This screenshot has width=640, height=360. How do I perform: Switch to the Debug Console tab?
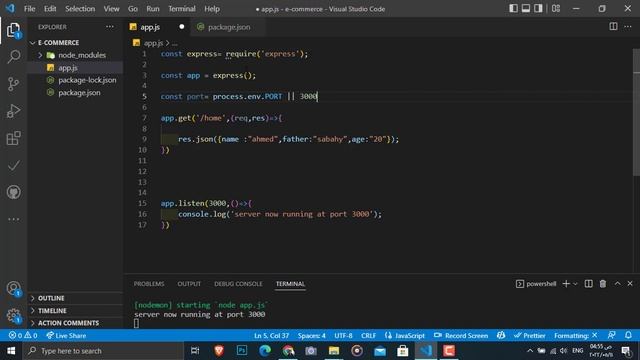coord(238,284)
